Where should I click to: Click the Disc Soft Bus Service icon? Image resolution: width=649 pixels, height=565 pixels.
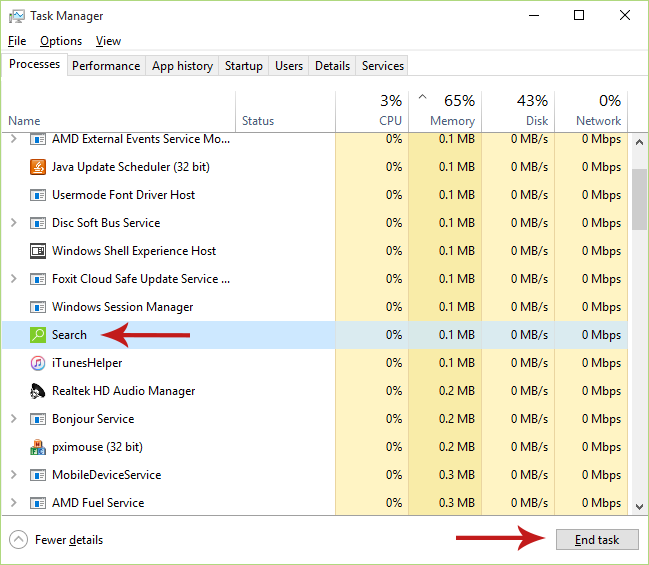click(x=38, y=223)
